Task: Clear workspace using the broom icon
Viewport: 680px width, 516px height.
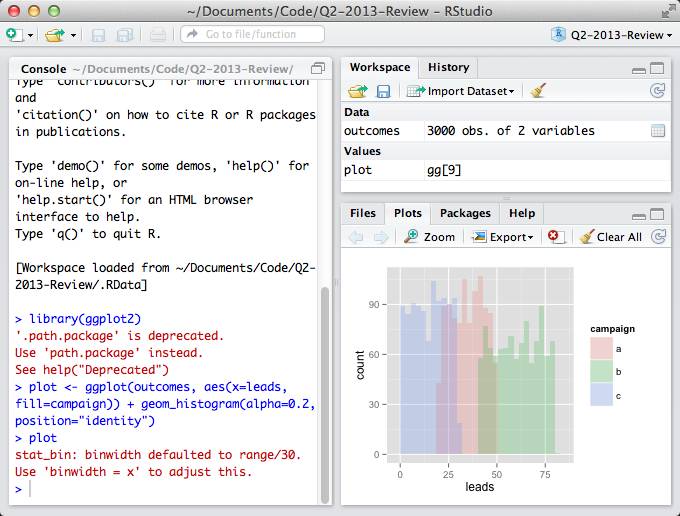Action: click(538, 91)
